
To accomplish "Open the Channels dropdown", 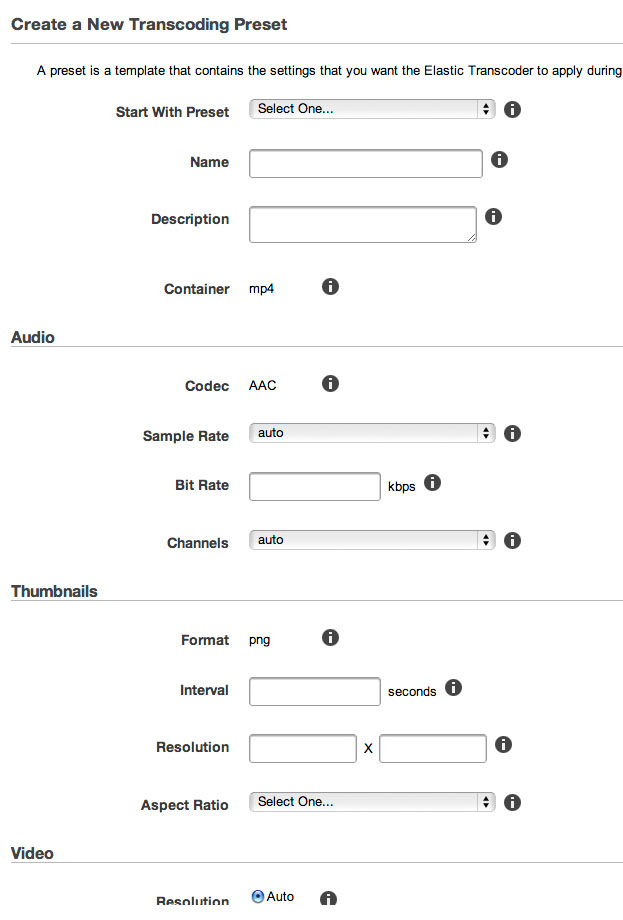I will [372, 540].
